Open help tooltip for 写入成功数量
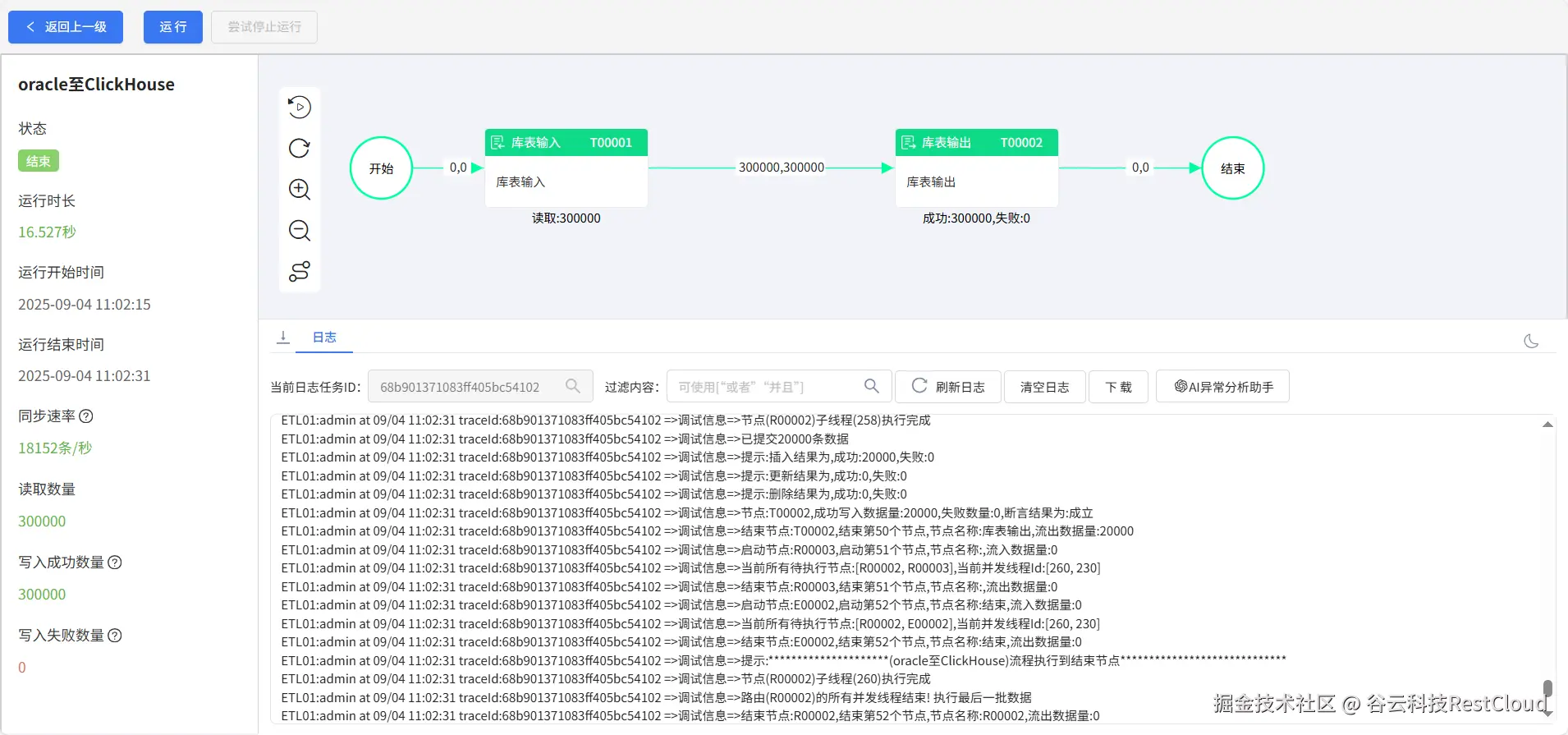Viewport: 1568px width, 735px height. point(115,563)
